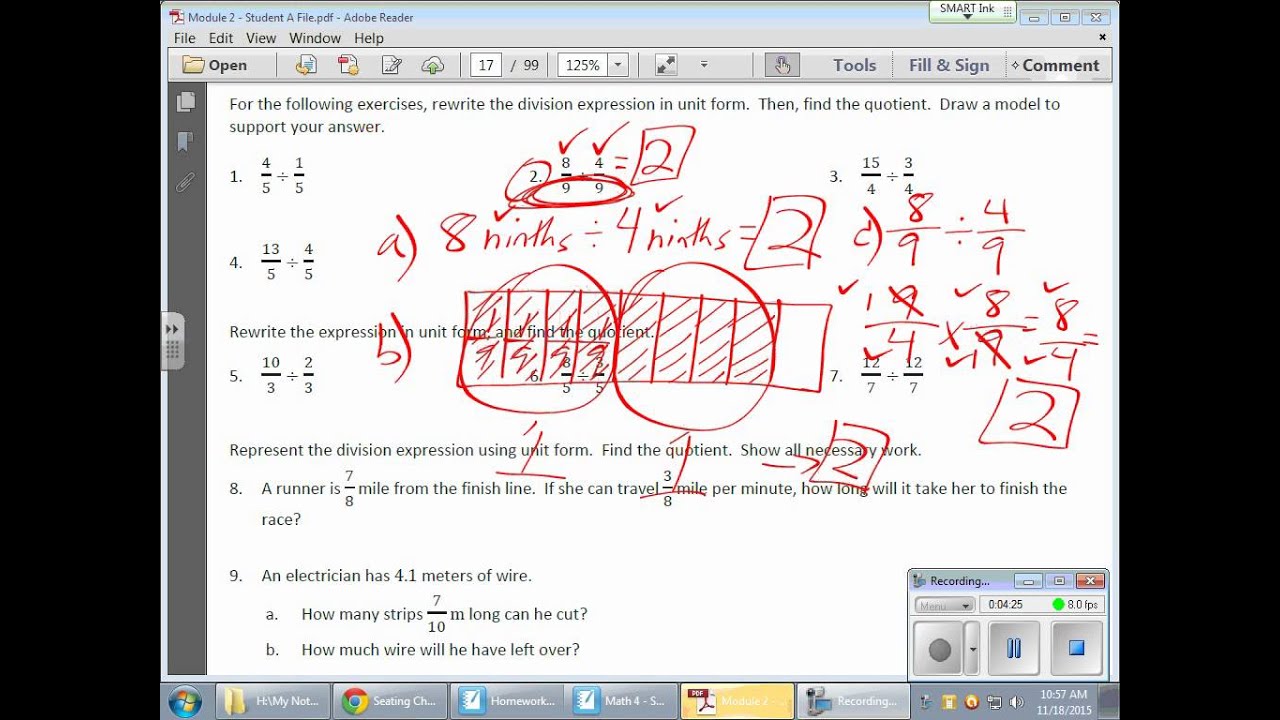Click the recorder icon in system tray
Screen dimensions: 1280x720
925,701
